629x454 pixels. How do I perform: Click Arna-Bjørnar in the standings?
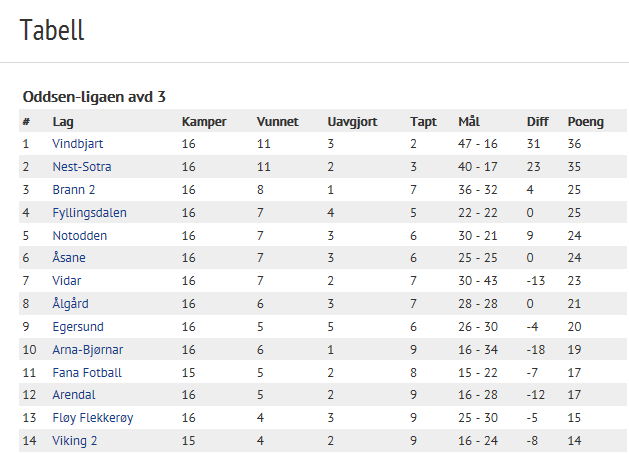(87, 350)
